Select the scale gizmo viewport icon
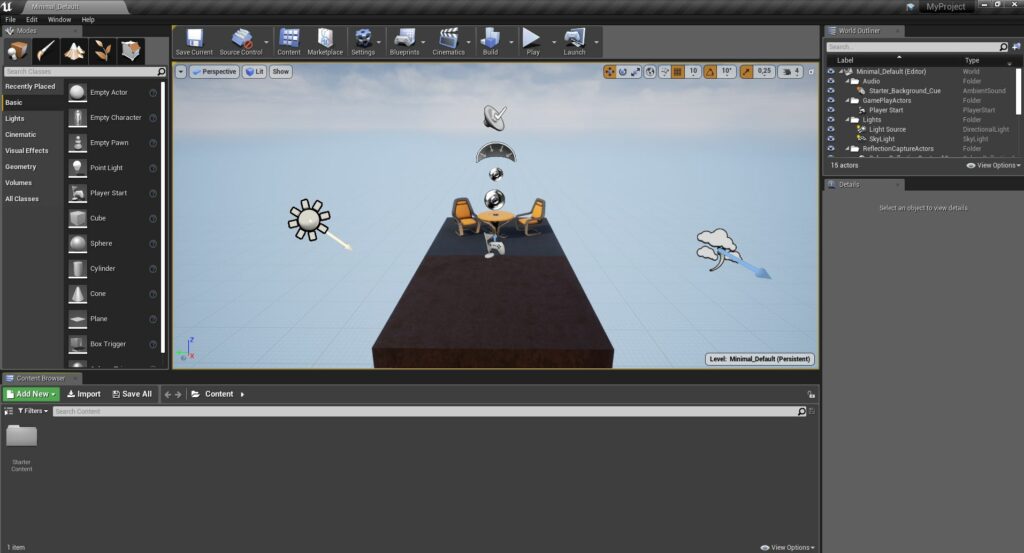The width and height of the screenshot is (1024, 553). pos(635,72)
